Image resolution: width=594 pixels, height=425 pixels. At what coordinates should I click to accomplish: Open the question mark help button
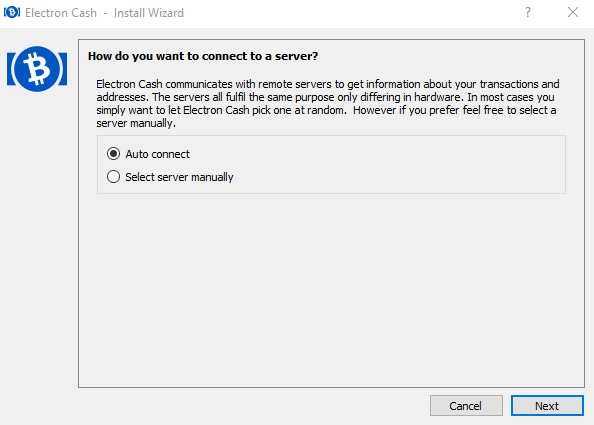click(x=528, y=12)
